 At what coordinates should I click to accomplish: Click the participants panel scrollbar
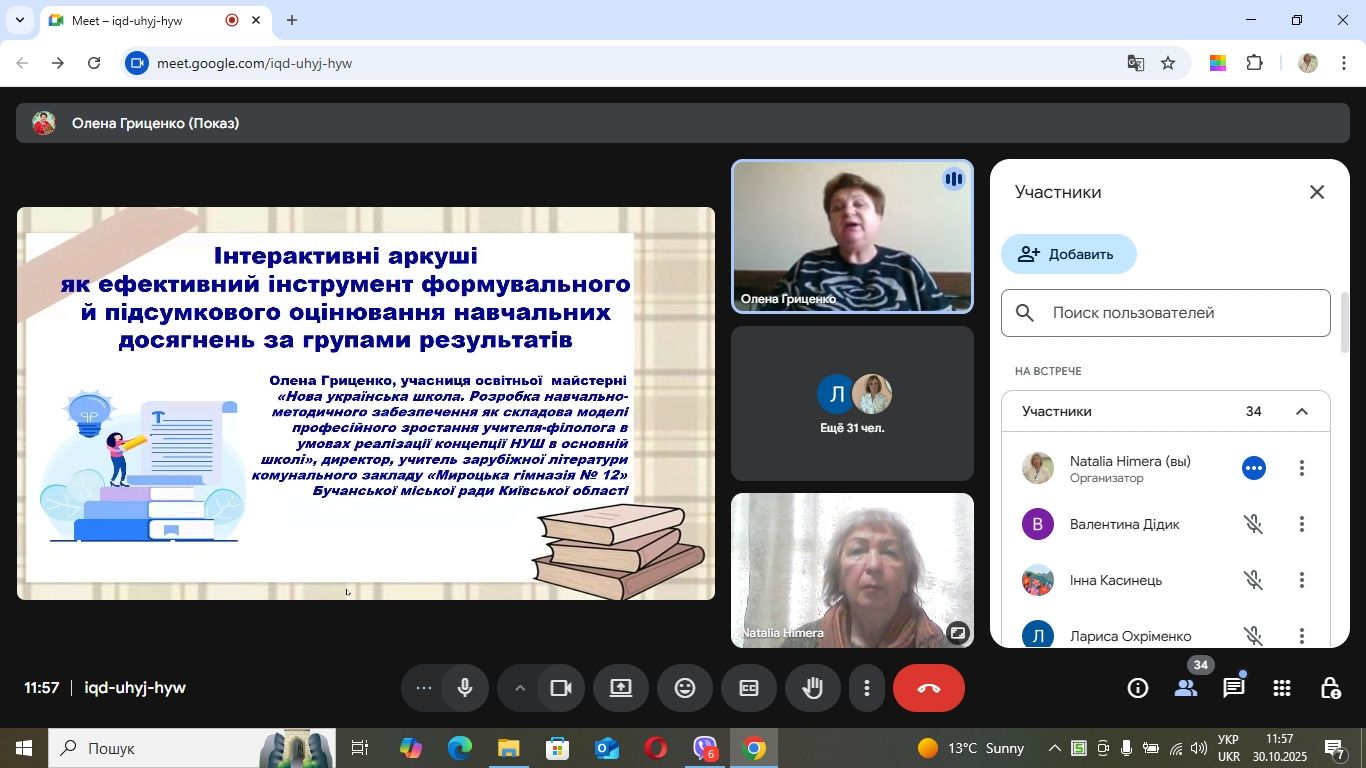pyautogui.click(x=1344, y=322)
